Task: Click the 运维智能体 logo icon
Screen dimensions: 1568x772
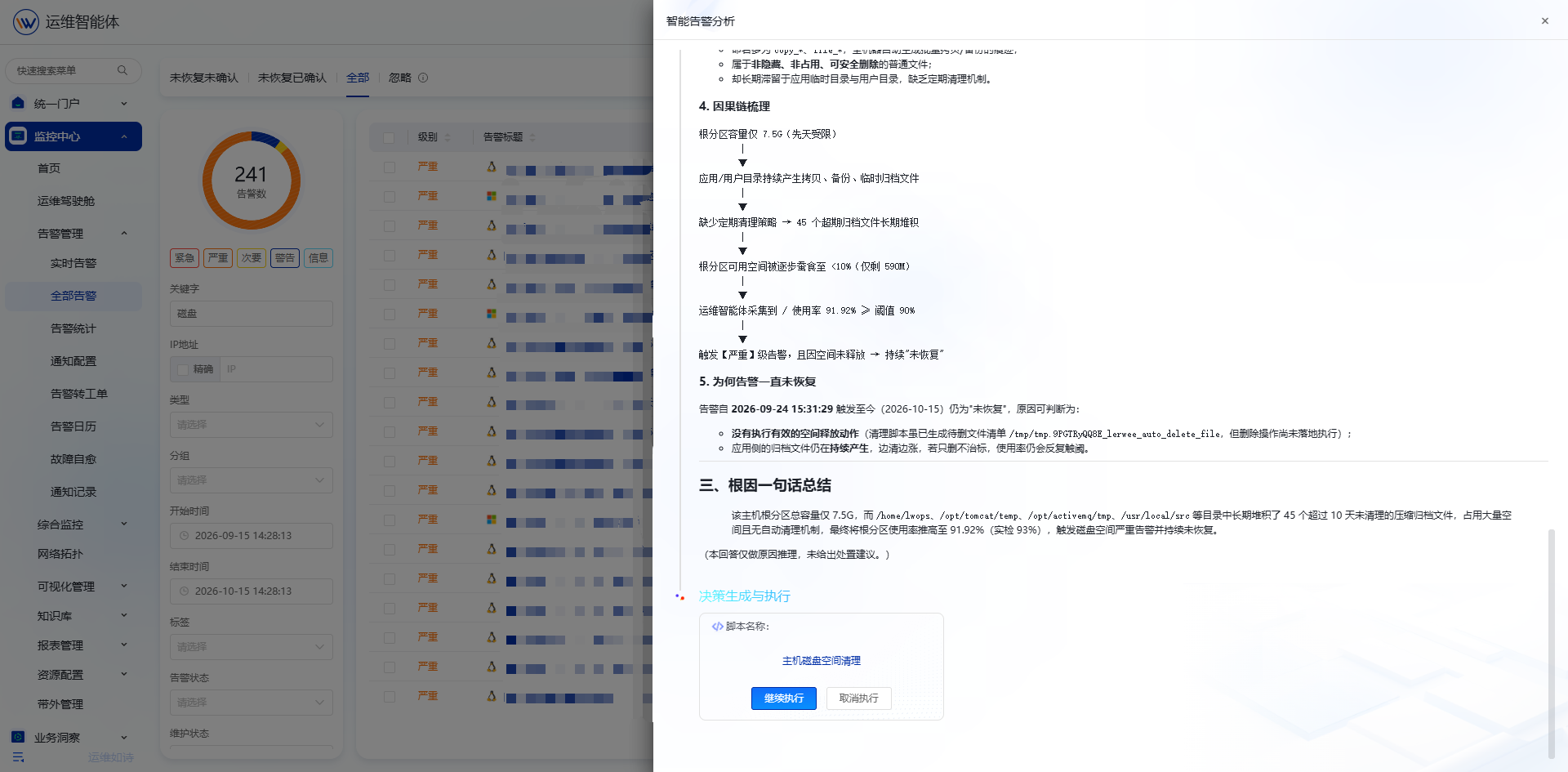Action: point(26,22)
